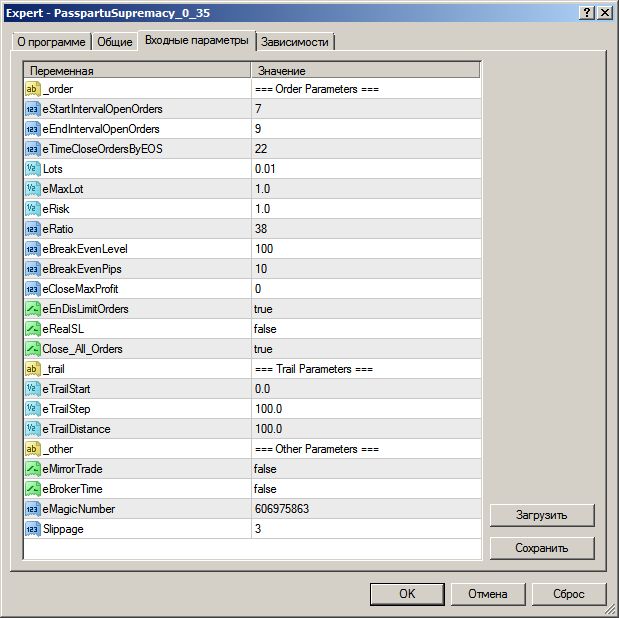Screen dimensions: 619x618
Task: Click integer icon beside eTimeCloseOrdersByEOS
Action: point(33,149)
